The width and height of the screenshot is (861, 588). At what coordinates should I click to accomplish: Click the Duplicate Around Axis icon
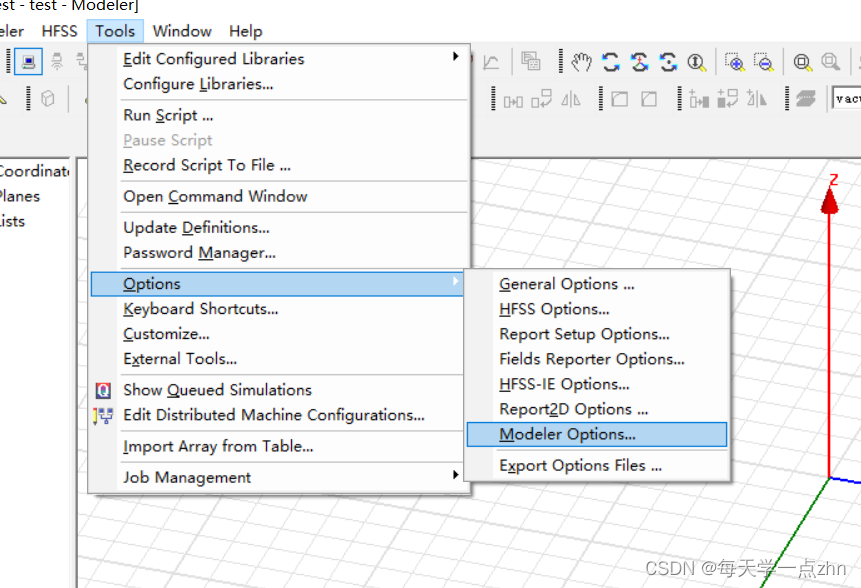[728, 99]
